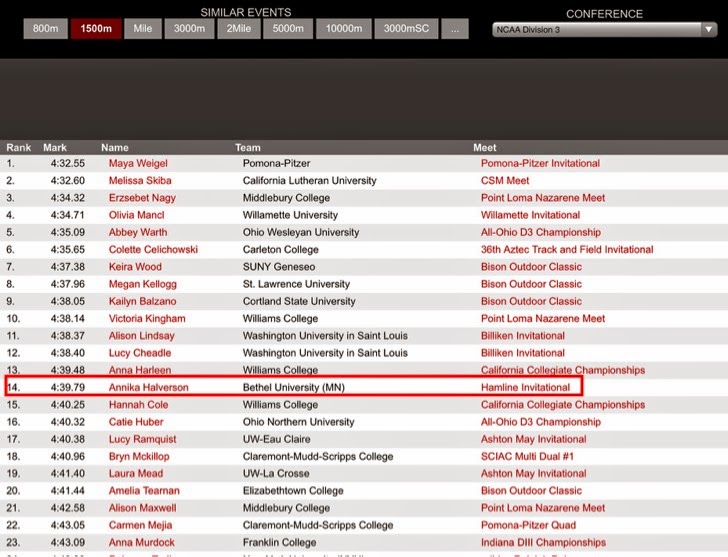Select team text SUNY Geneseo
This screenshot has height=557, width=728.
(279, 267)
